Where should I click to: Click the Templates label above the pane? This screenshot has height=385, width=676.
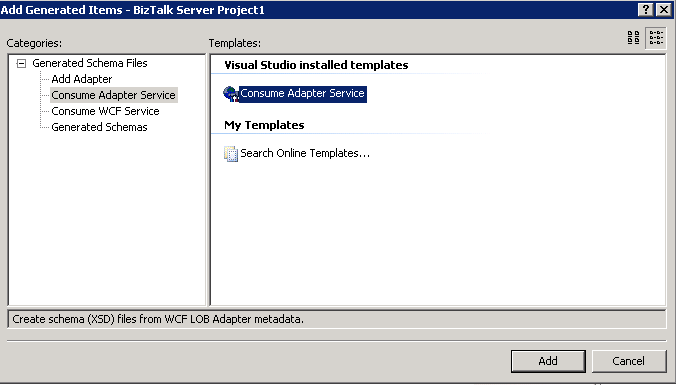(235, 43)
